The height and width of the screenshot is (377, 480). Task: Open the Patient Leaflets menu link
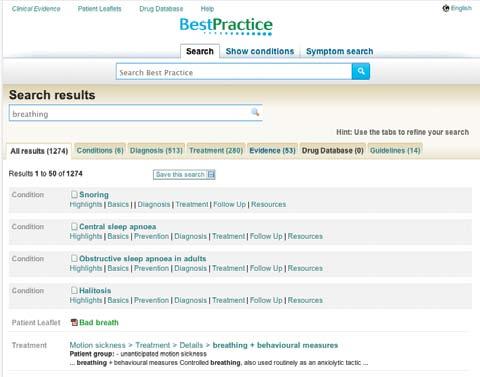point(99,9)
